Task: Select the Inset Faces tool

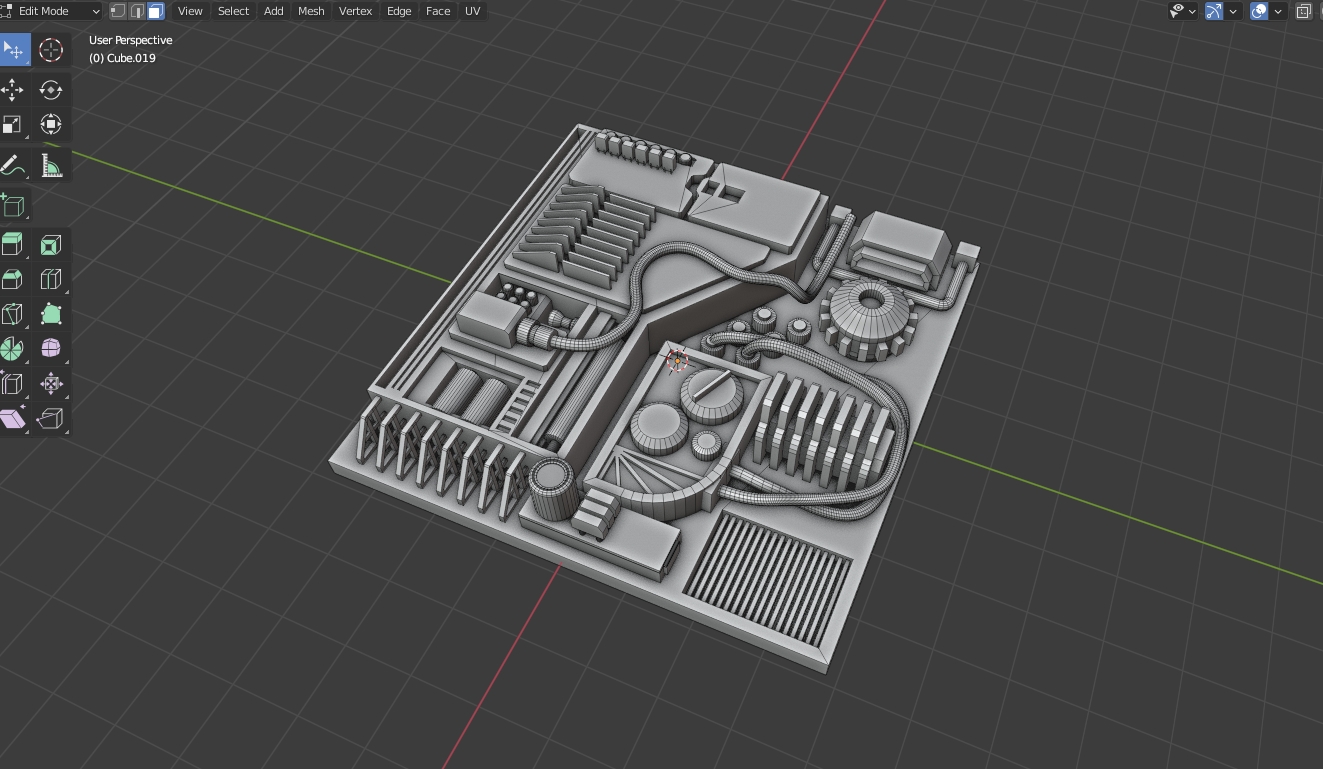Action: tap(50, 243)
